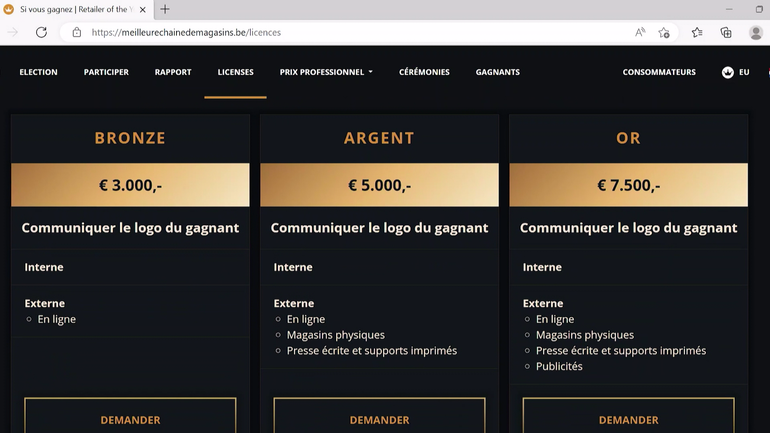This screenshot has width=770, height=433.
Task: View site info via the lock icon
Action: 77,32
